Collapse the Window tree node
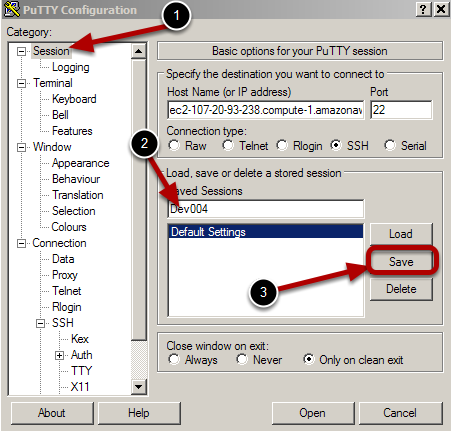This screenshot has height=431, width=451. pyautogui.click(x=22, y=147)
